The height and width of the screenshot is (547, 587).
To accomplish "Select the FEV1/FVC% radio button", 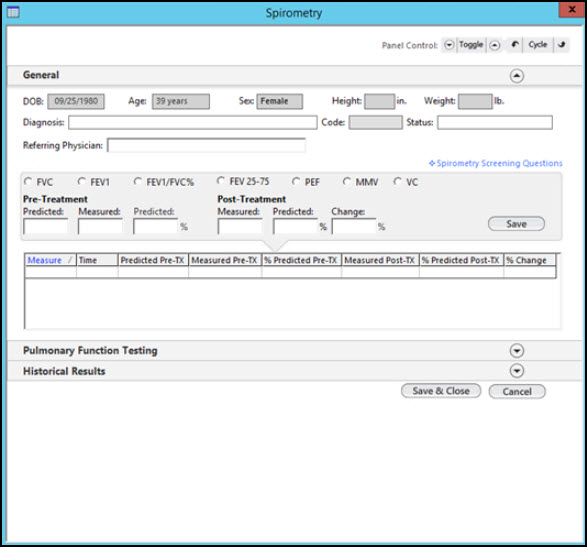I will tap(137, 182).
